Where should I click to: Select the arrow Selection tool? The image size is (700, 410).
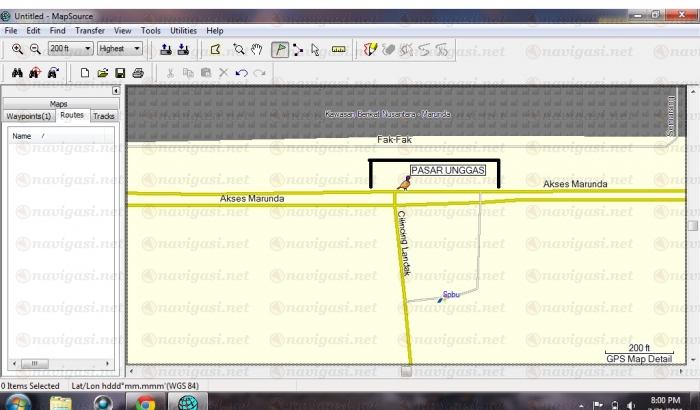point(315,48)
